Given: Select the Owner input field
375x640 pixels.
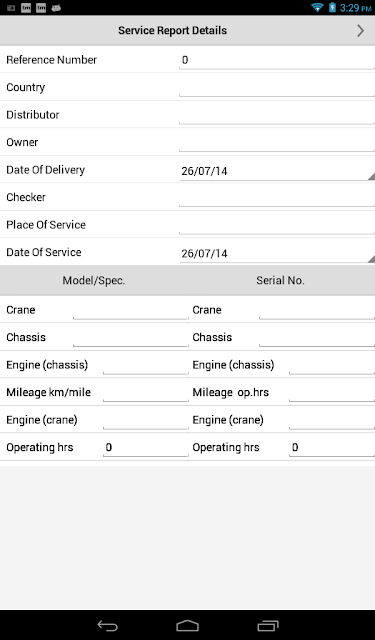Looking at the screenshot, I should pyautogui.click(x=277, y=142).
